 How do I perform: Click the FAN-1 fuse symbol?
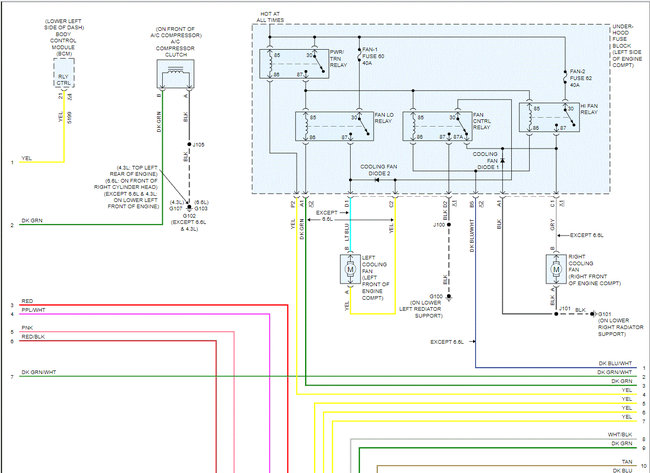pyautogui.click(x=359, y=56)
